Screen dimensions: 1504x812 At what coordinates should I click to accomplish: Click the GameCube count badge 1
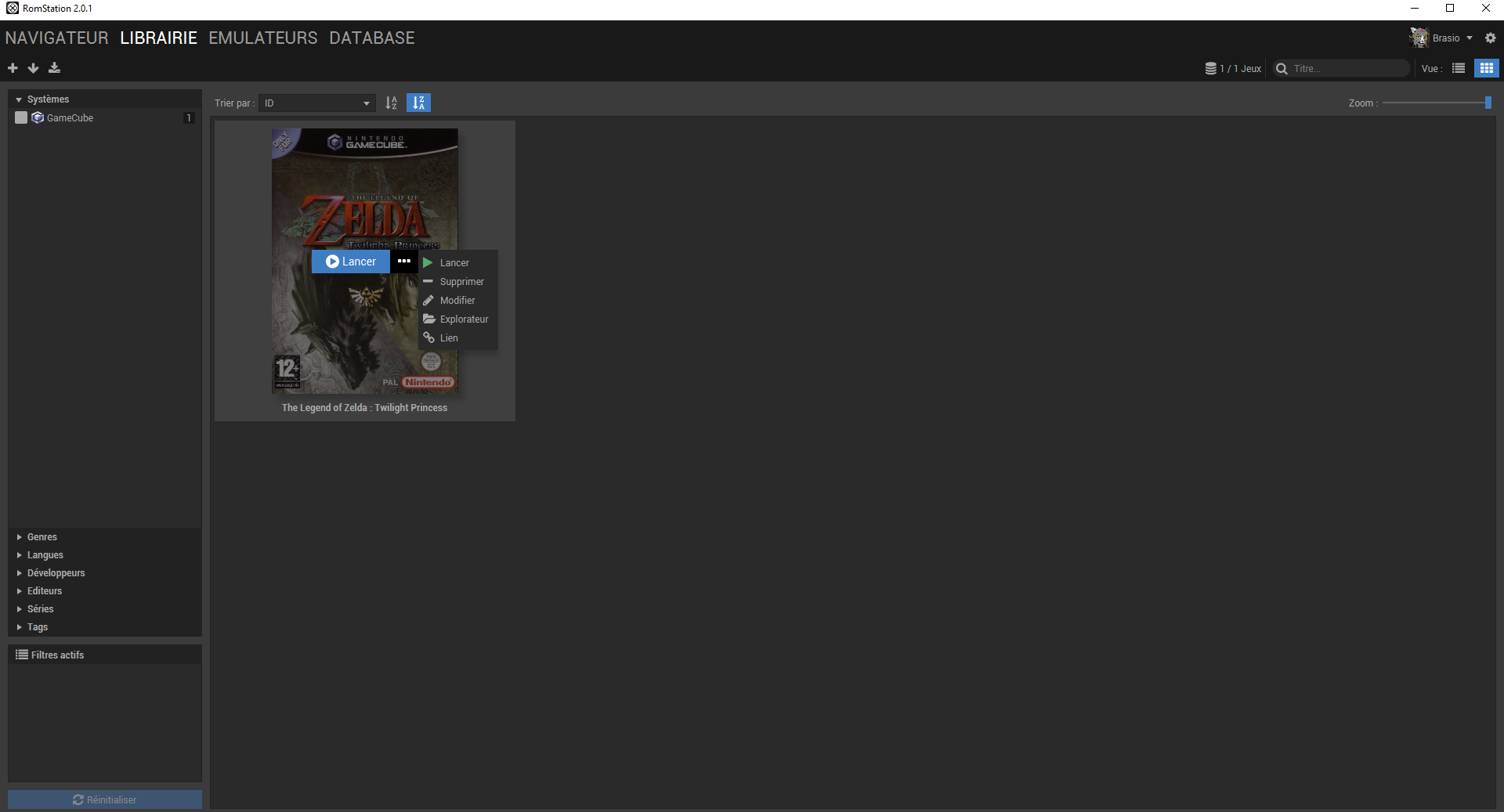189,117
